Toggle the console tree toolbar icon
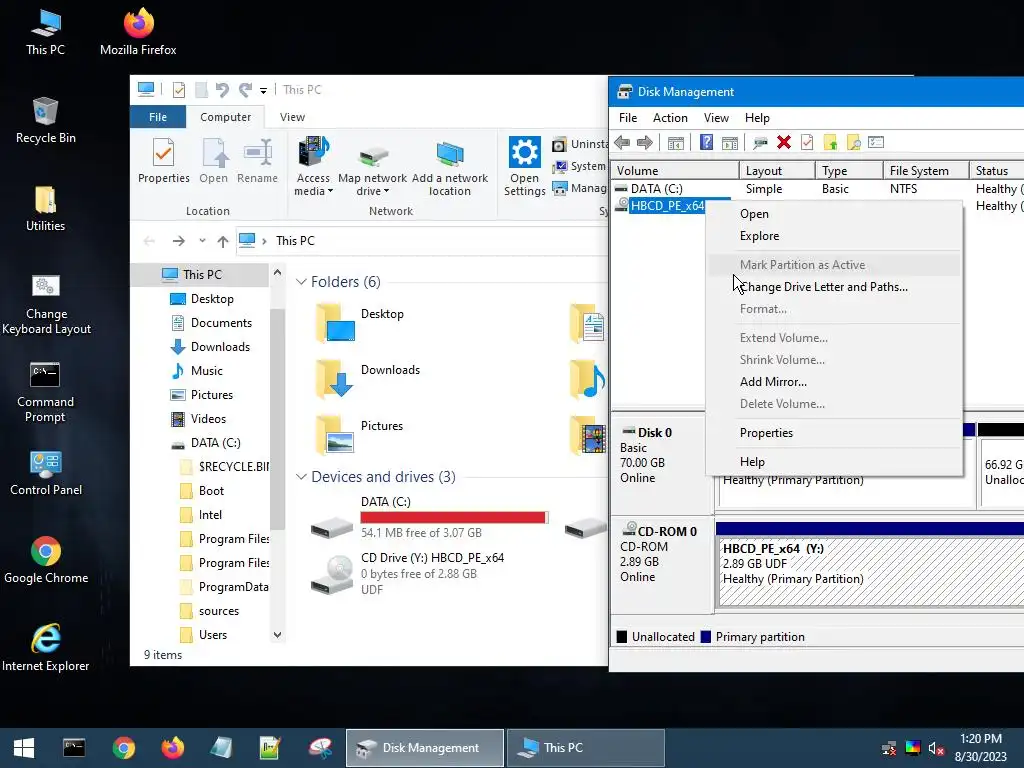The width and height of the screenshot is (1024, 768). [x=676, y=142]
